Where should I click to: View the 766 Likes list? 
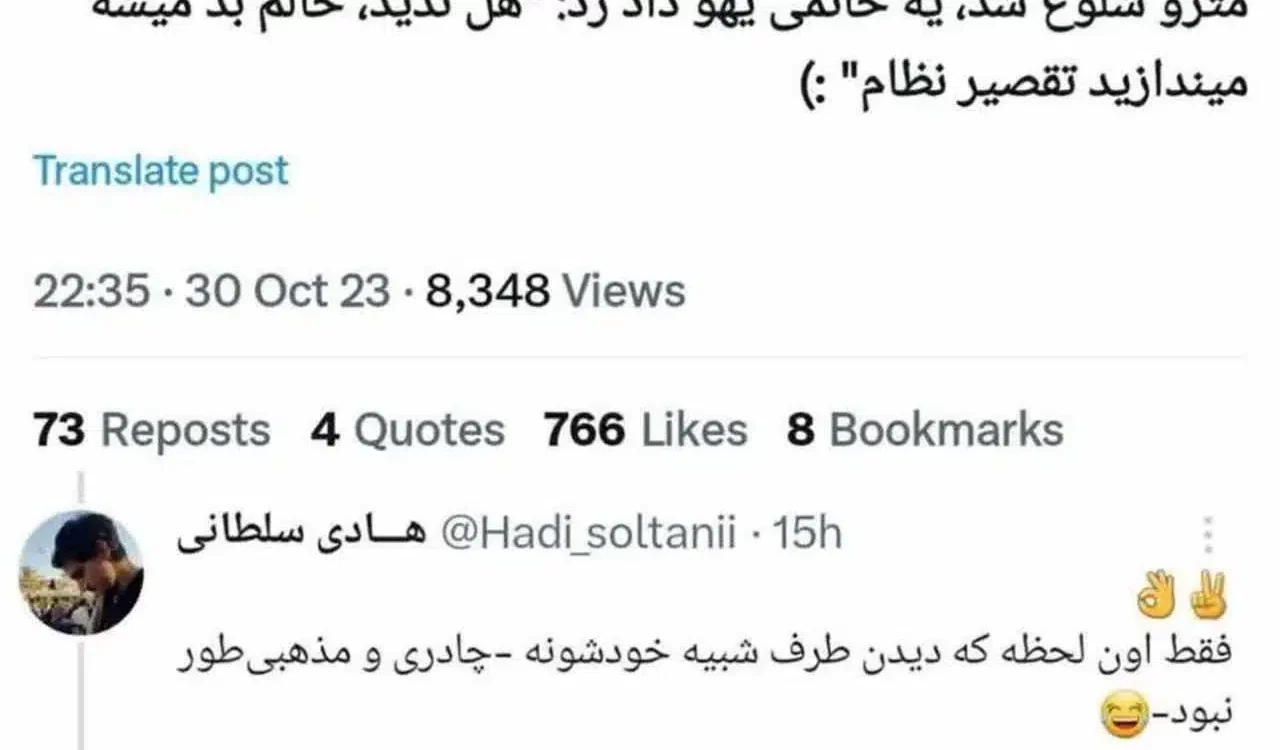coord(645,431)
